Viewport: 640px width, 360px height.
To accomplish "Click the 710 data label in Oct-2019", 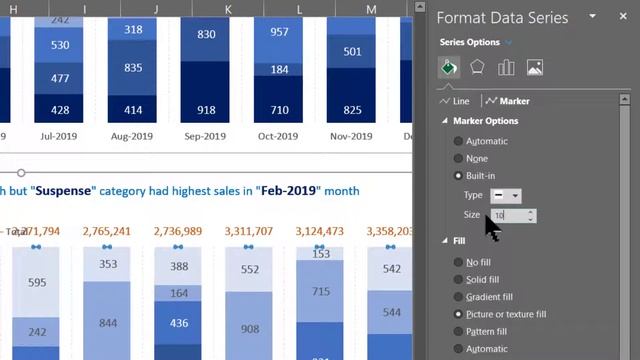I will pos(279,110).
